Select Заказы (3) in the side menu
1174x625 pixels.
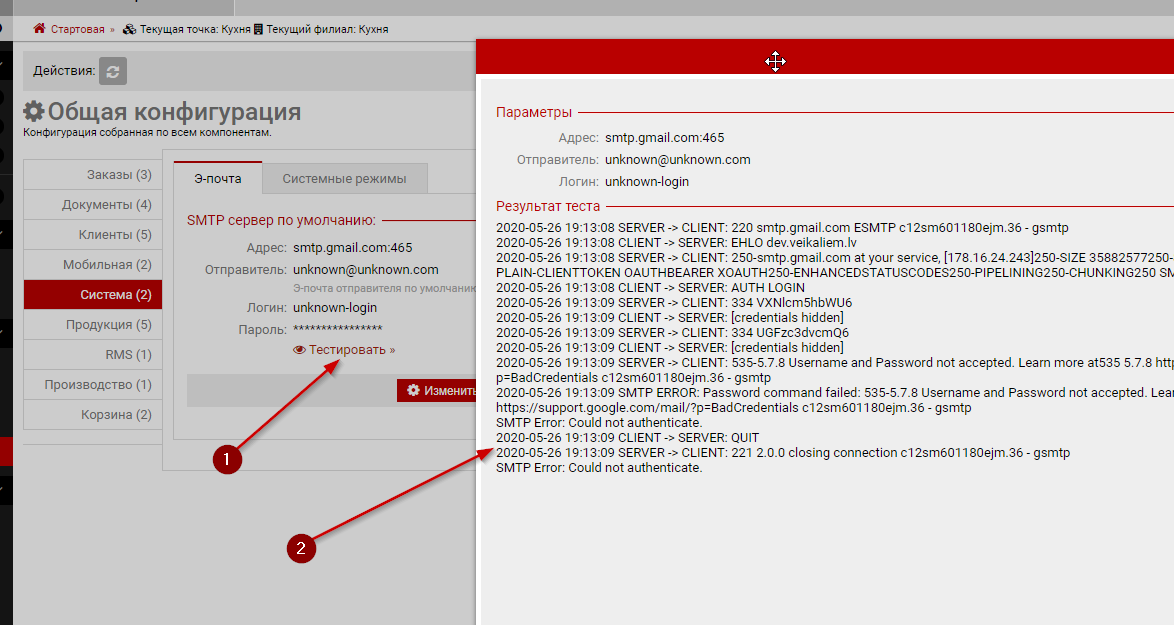tap(119, 175)
